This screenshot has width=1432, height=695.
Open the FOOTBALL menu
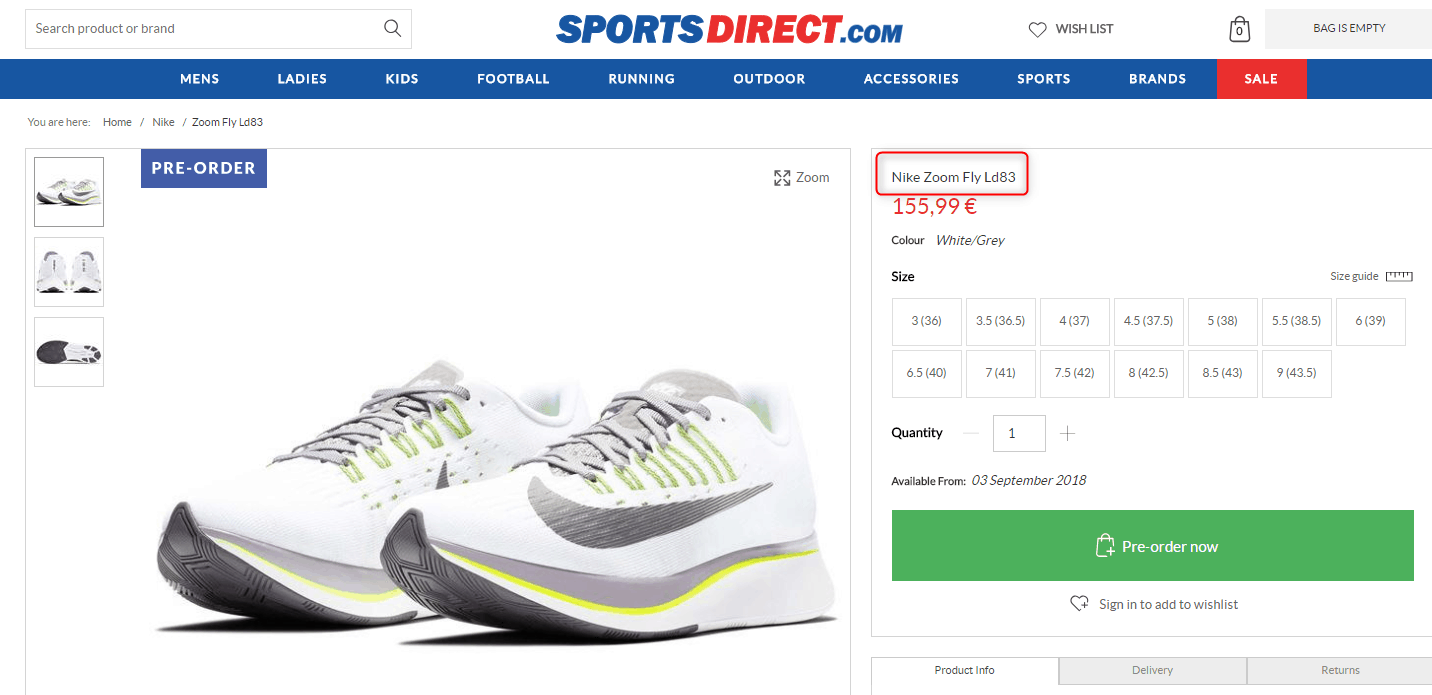513,79
